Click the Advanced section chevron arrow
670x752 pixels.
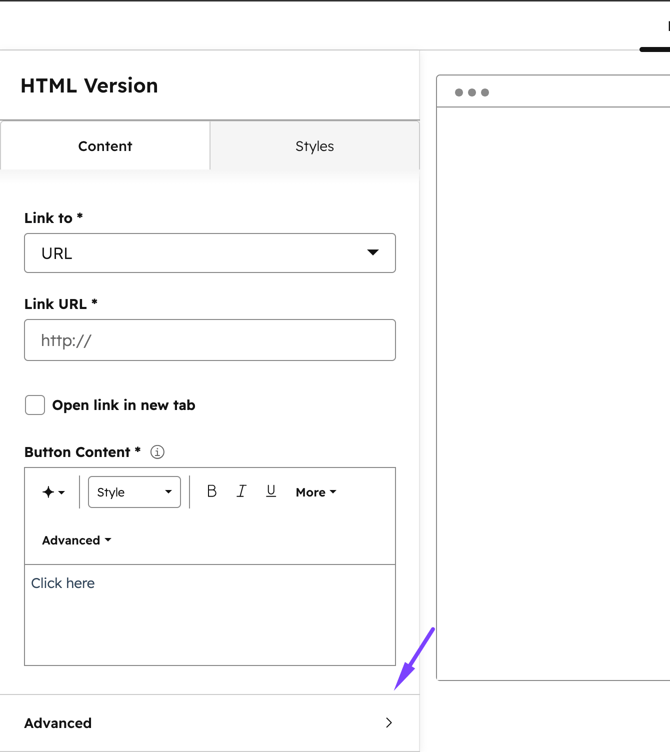coord(389,723)
